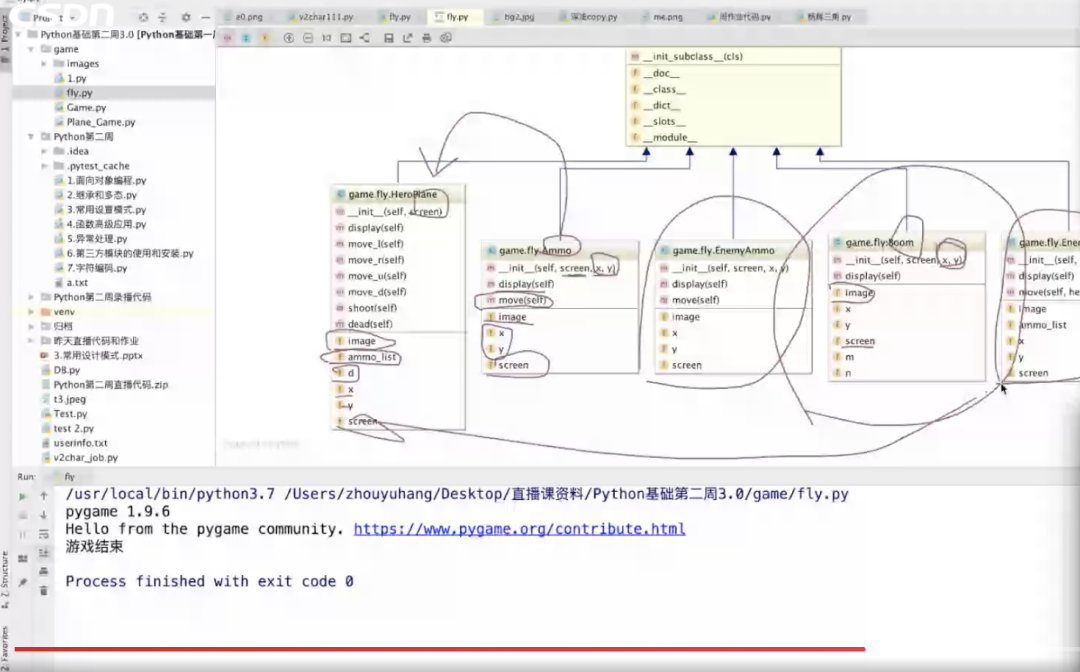Click the print diagram icon
1080x672 pixels.
[427, 38]
